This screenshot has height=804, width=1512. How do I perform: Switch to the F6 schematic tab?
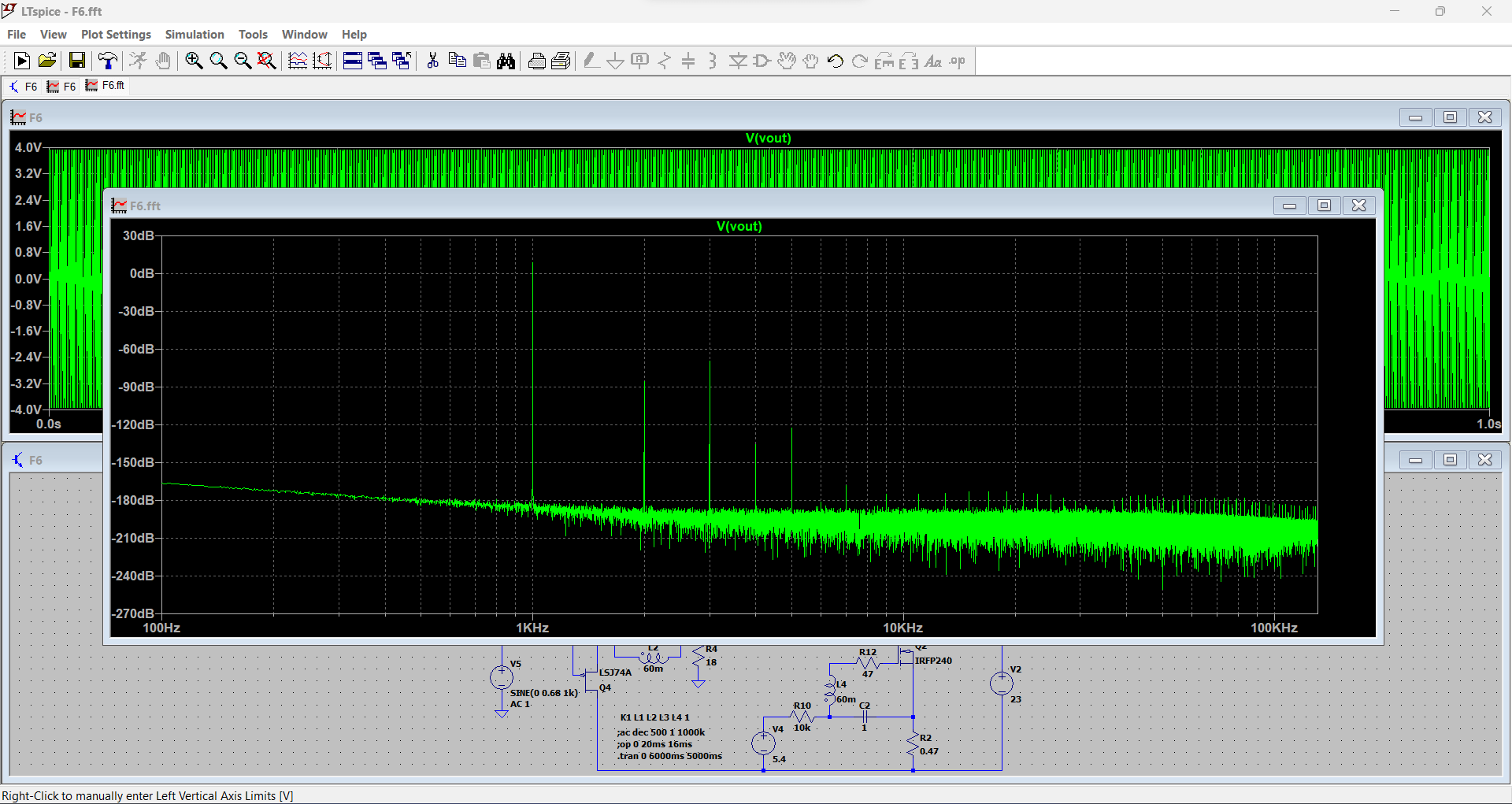[23, 86]
